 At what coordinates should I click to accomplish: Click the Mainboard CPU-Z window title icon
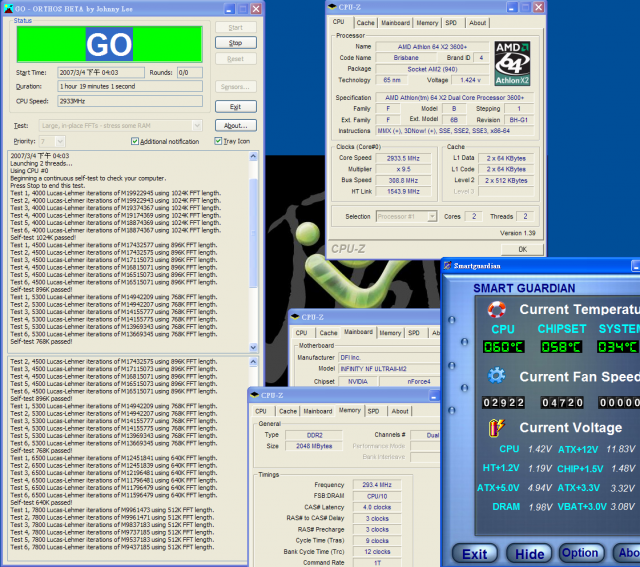[295, 317]
